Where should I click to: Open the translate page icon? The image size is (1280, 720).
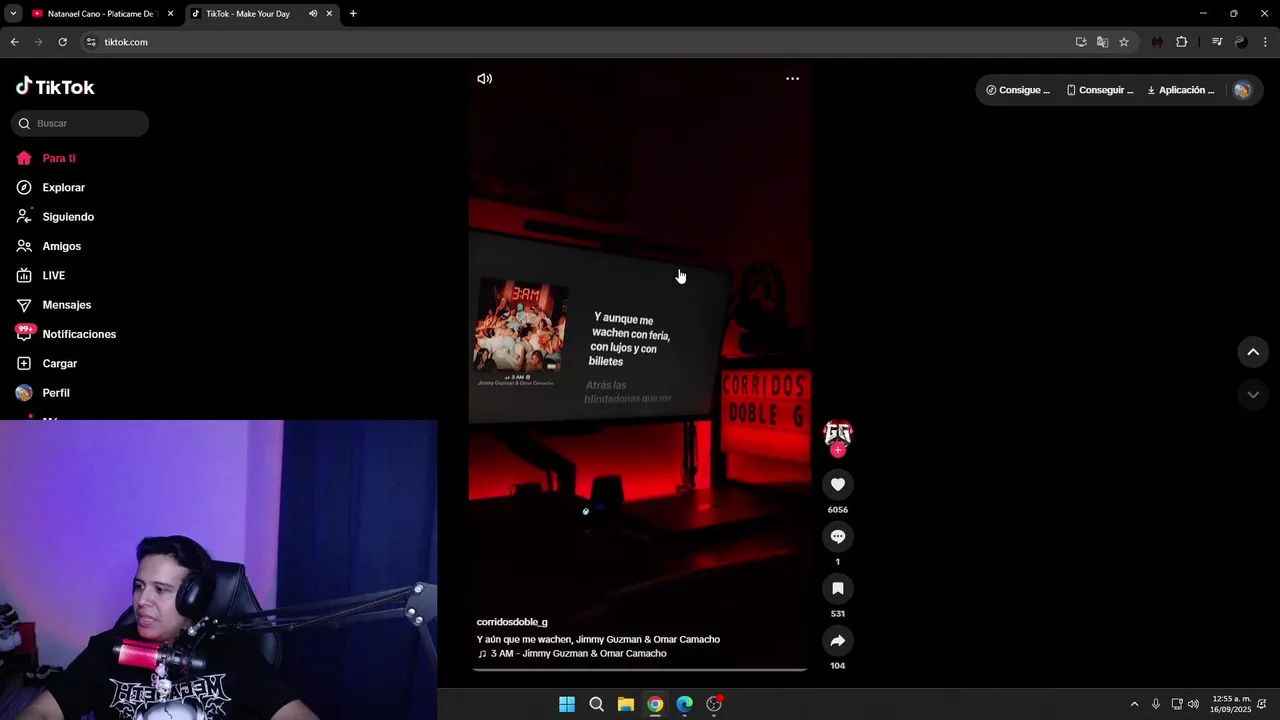1102,42
